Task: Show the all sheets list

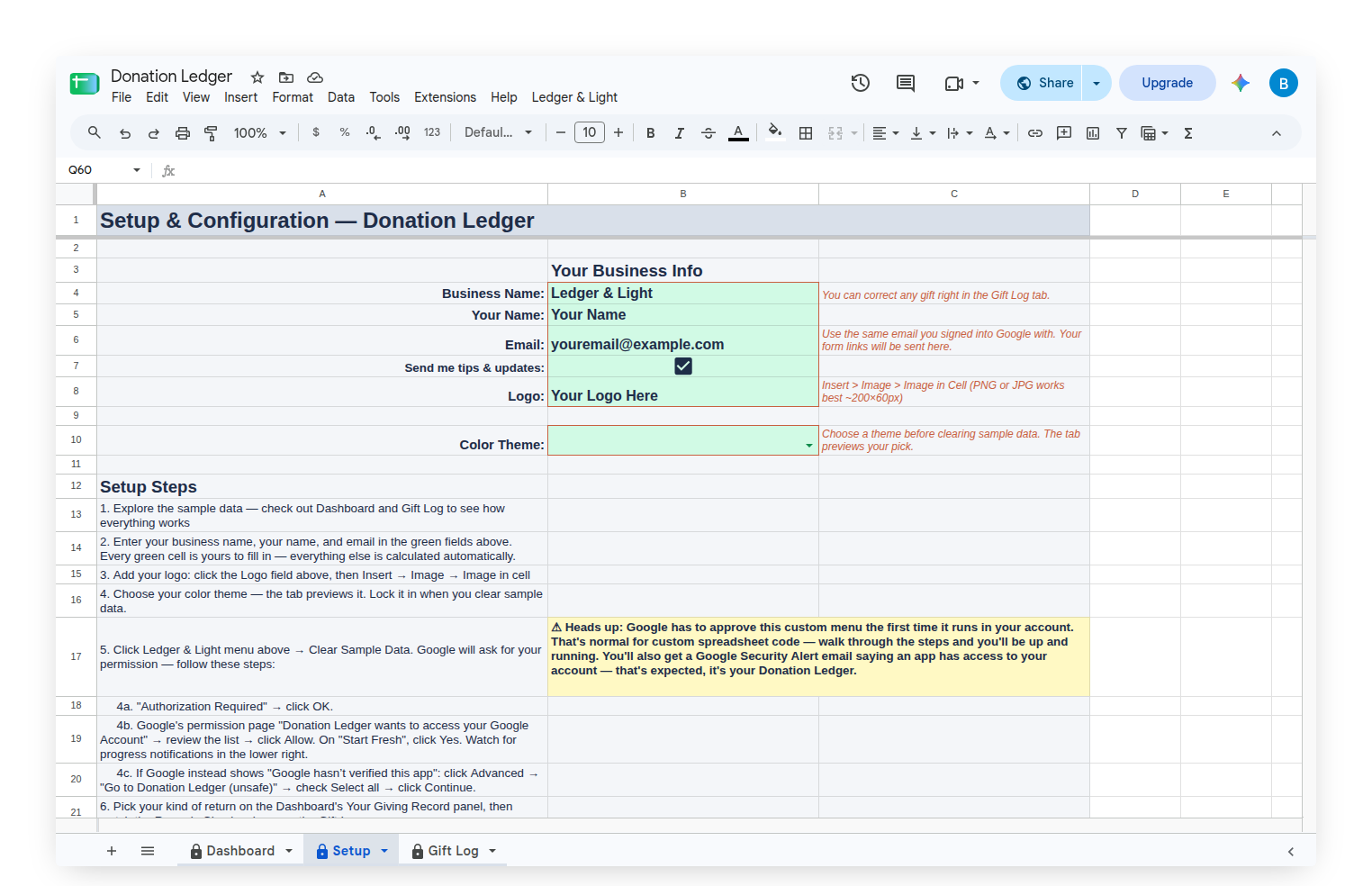Action: (148, 851)
